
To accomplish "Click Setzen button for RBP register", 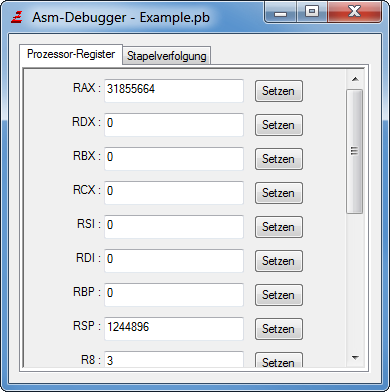I will click(279, 295).
